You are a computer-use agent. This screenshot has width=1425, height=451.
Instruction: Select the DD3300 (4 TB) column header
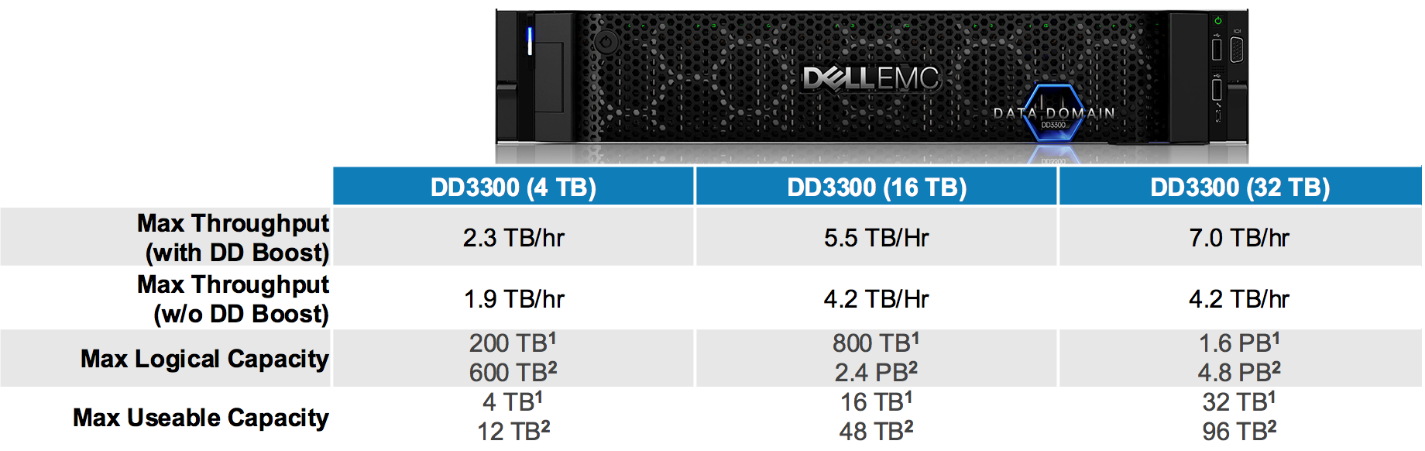(513, 186)
